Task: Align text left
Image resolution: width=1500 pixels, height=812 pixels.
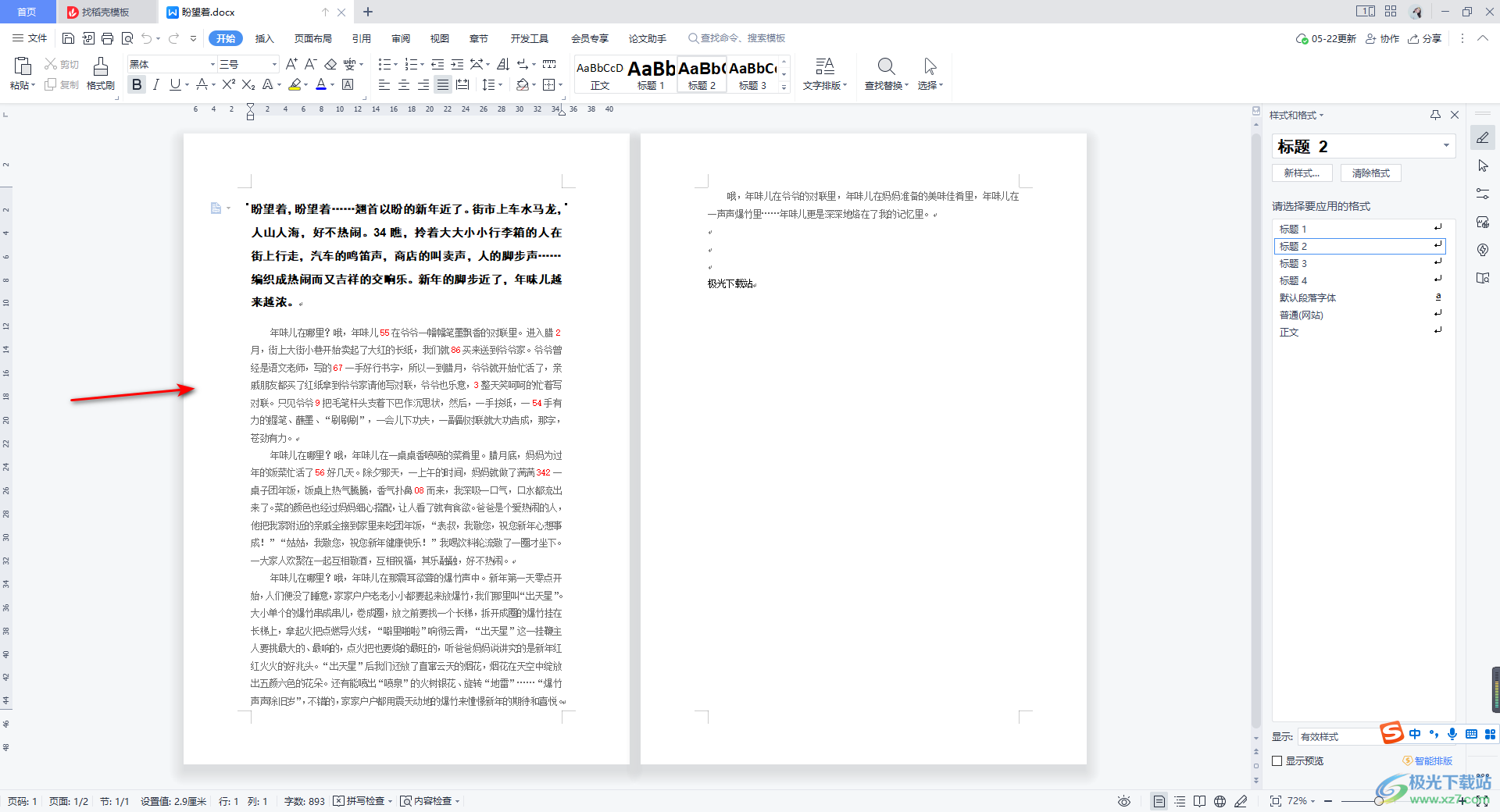Action: click(x=384, y=84)
